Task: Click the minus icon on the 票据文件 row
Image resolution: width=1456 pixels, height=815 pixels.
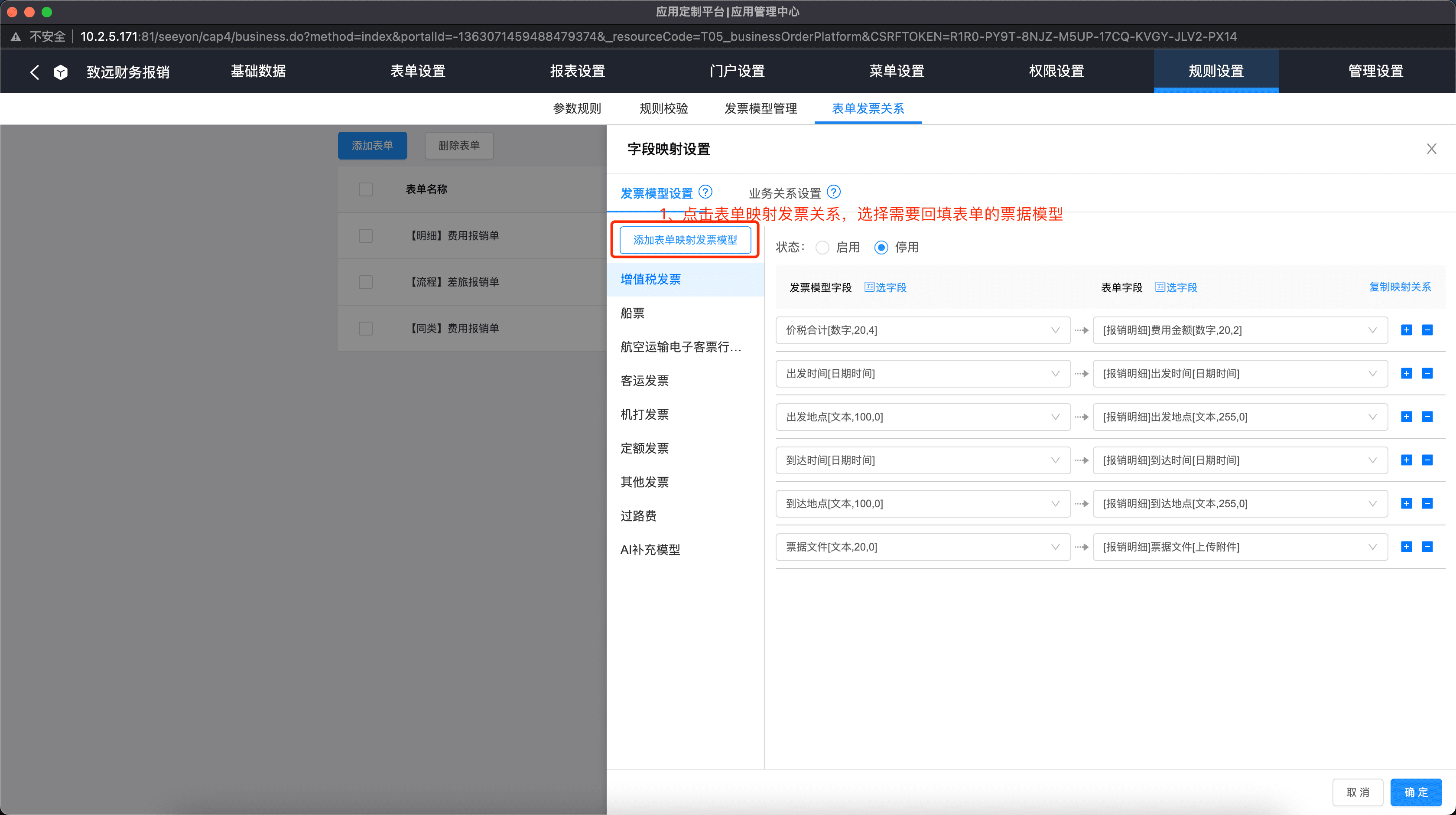Action: tap(1427, 546)
